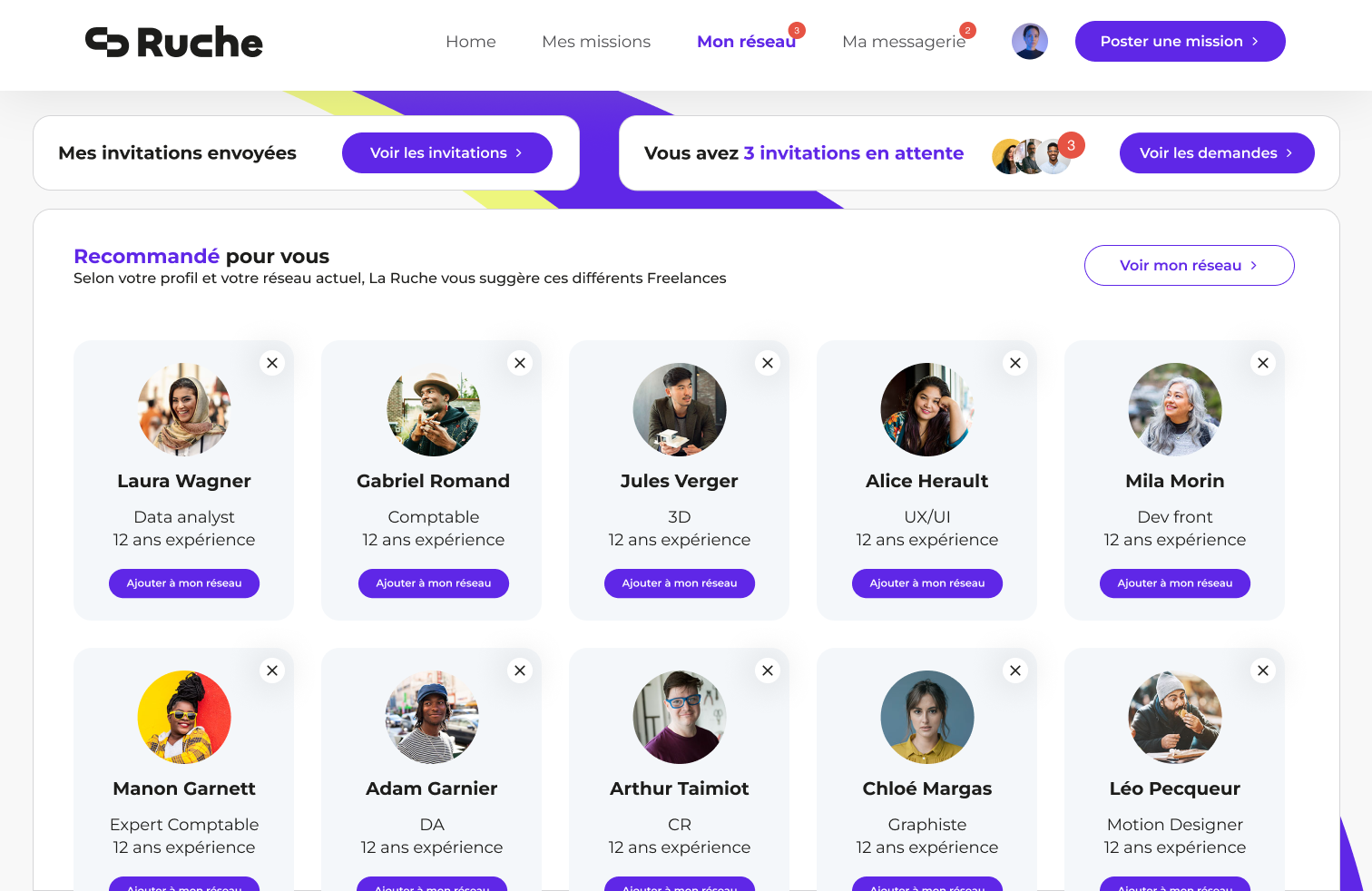
Task: Click the pending invitations avatar group
Action: (x=1033, y=156)
